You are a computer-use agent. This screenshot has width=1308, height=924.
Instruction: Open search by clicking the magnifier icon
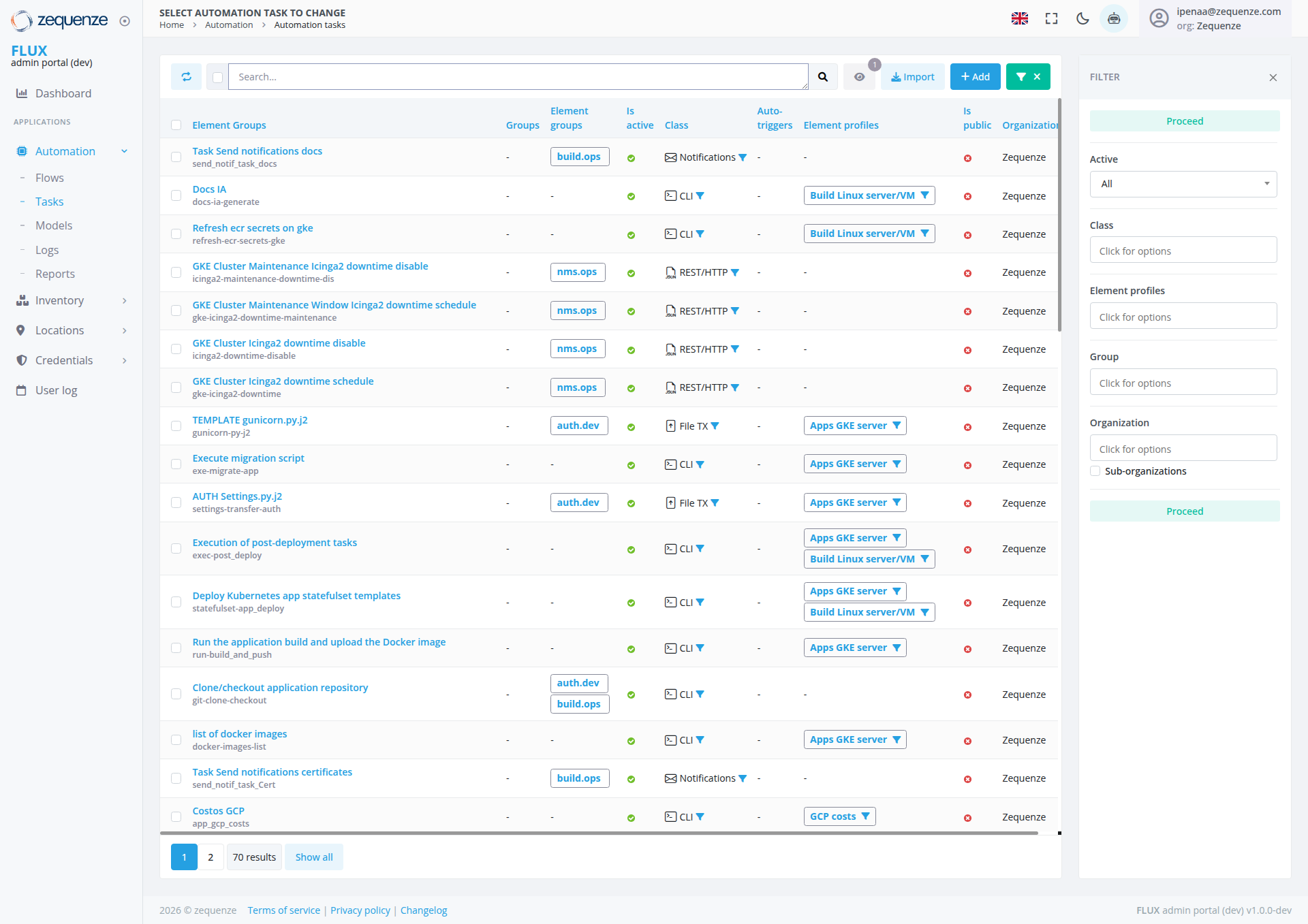click(x=822, y=76)
